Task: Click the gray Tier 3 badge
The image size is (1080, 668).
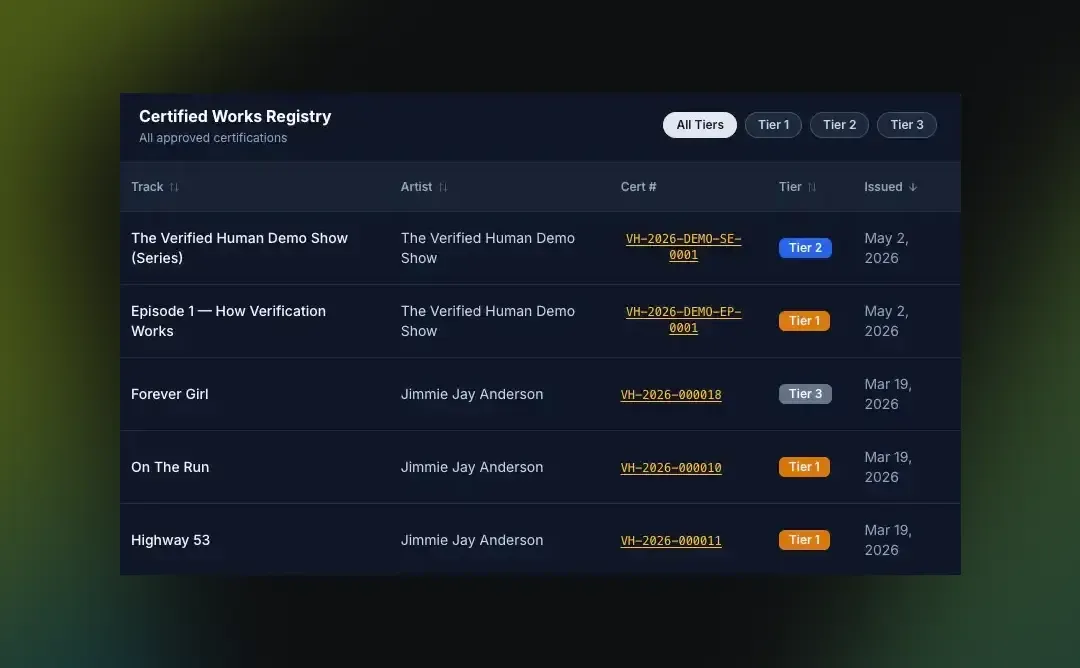Action: 805,394
